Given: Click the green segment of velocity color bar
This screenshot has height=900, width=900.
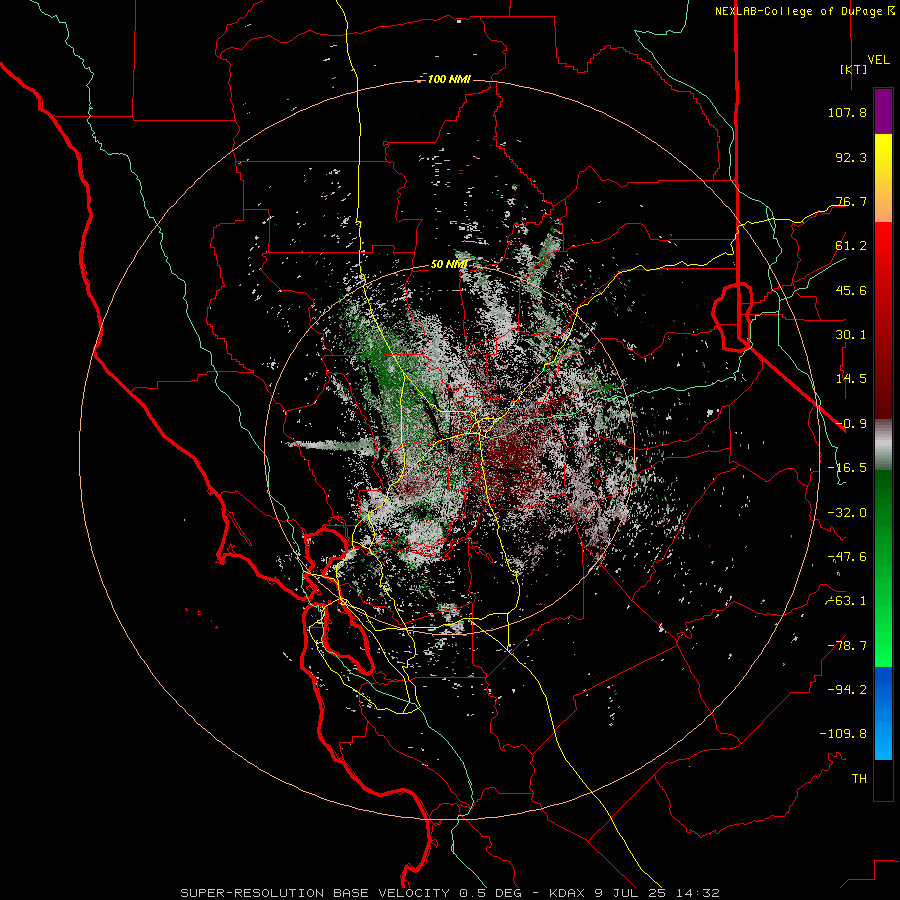Looking at the screenshot, I should pyautogui.click(x=883, y=568).
